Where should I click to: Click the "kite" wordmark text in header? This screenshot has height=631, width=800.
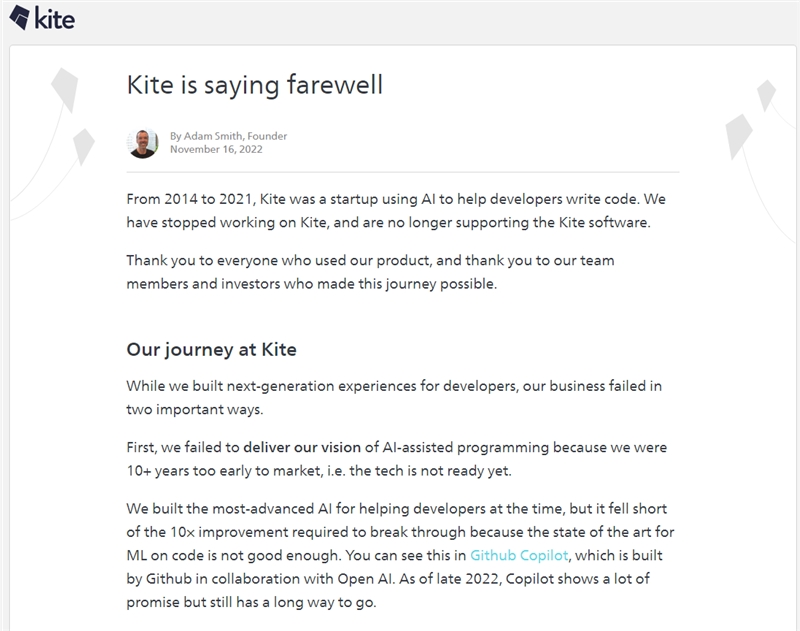point(54,17)
